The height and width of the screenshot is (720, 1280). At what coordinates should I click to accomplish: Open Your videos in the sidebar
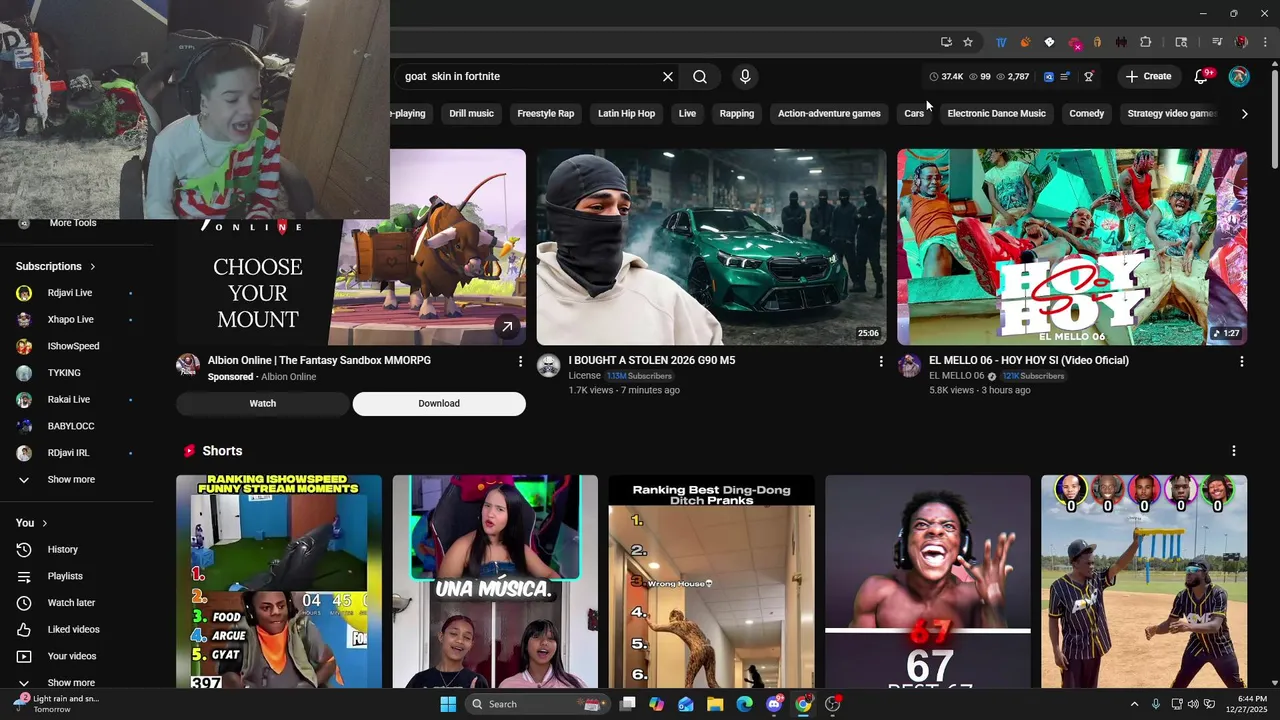click(72, 656)
